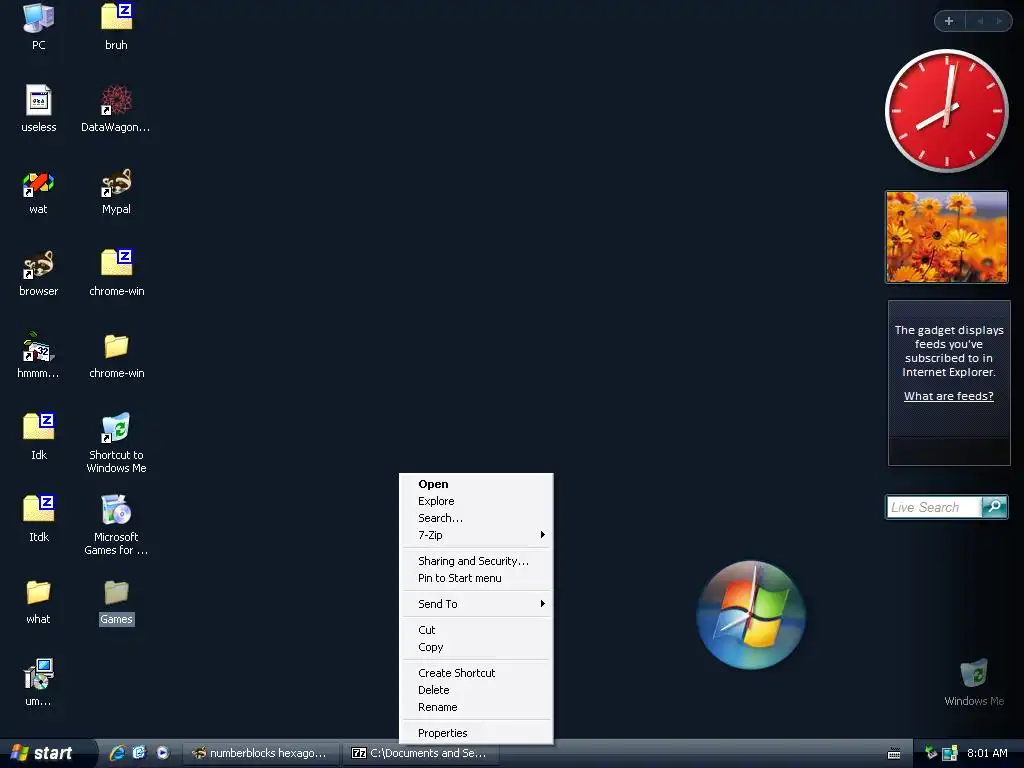Click the sidebar add gadget plus button
This screenshot has width=1024, height=768.
point(949,21)
